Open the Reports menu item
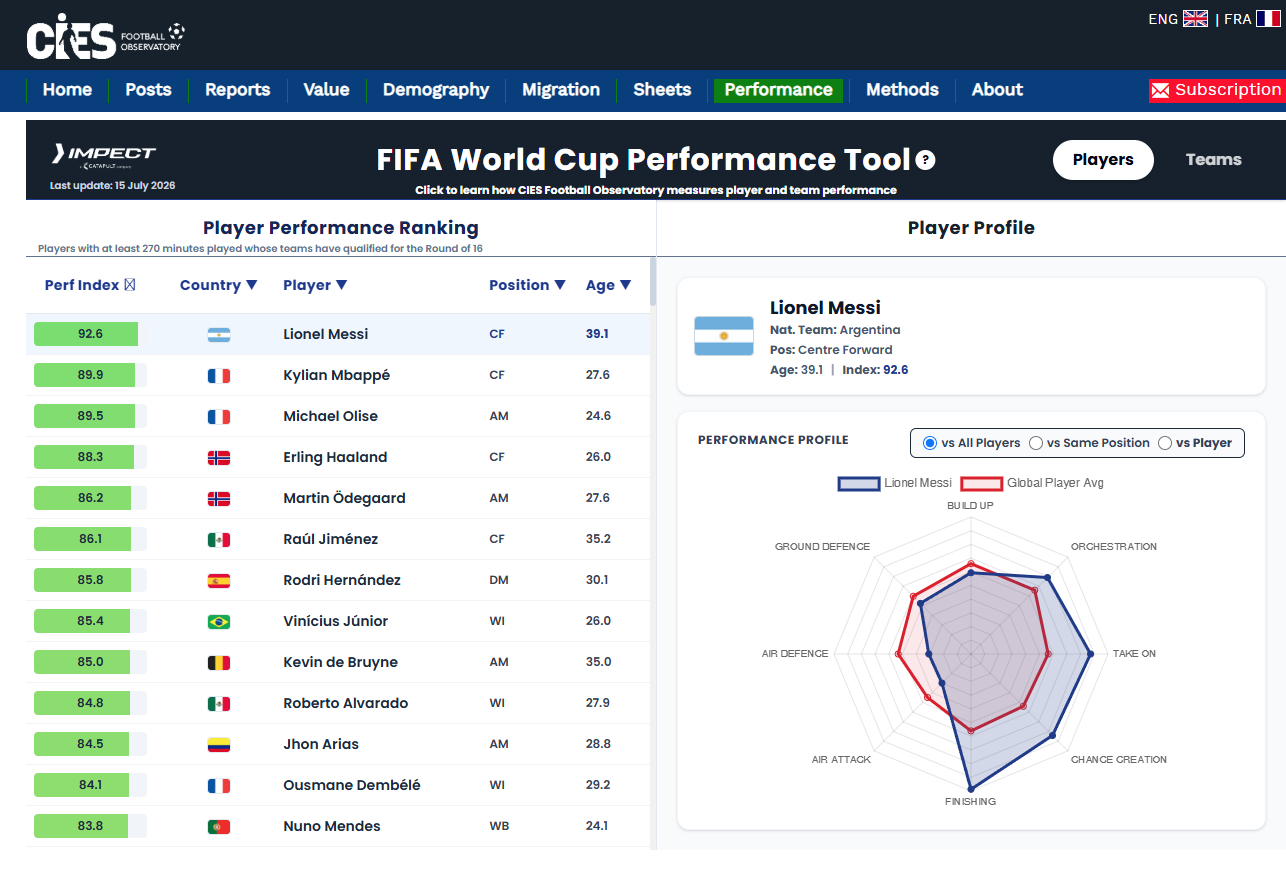This screenshot has width=1286, height=875. click(x=238, y=90)
